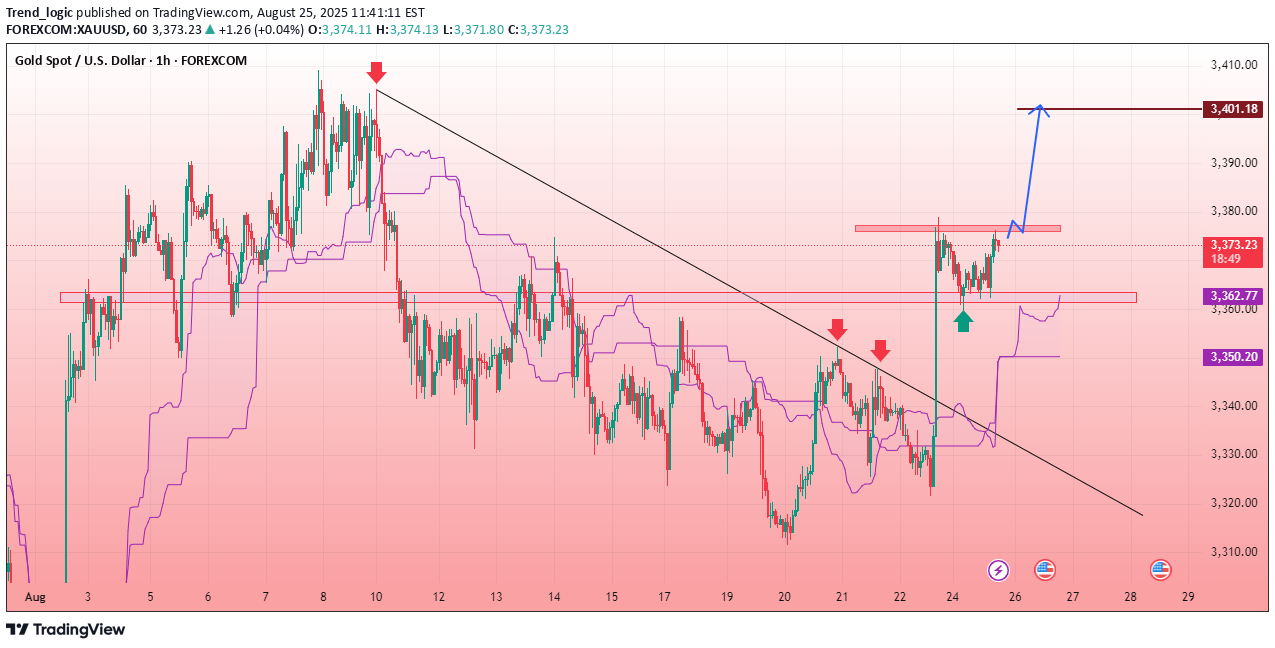
Task: Select the purple 3,350.20 indicator label
Action: [x=1233, y=356]
